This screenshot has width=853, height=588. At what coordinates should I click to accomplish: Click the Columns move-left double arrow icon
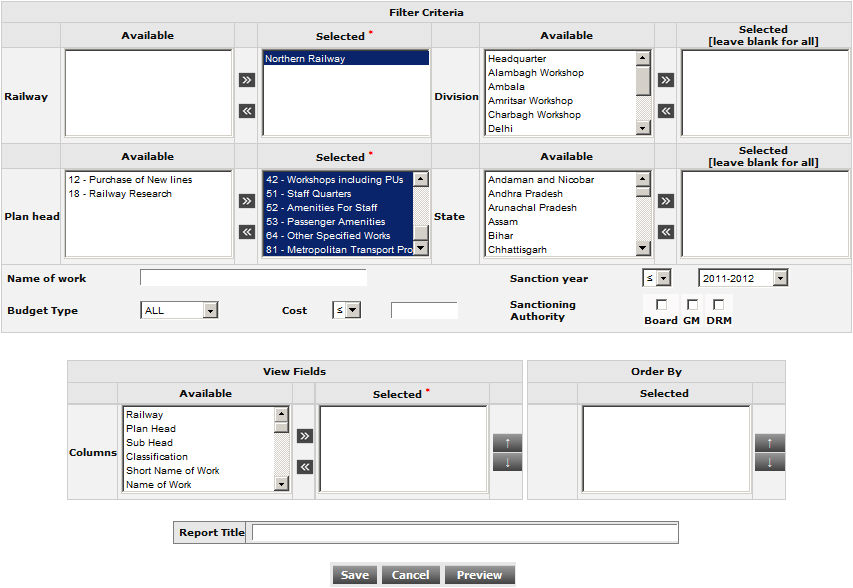(305, 467)
